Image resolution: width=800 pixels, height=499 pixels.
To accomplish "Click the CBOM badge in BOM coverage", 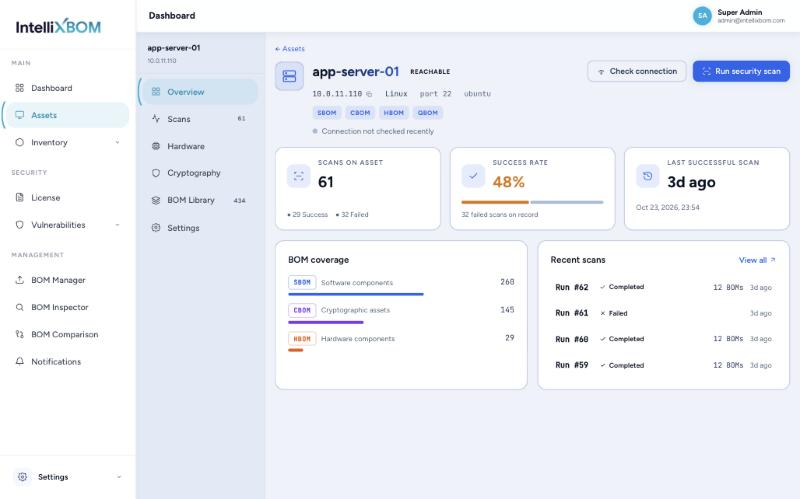I will click(302, 310).
